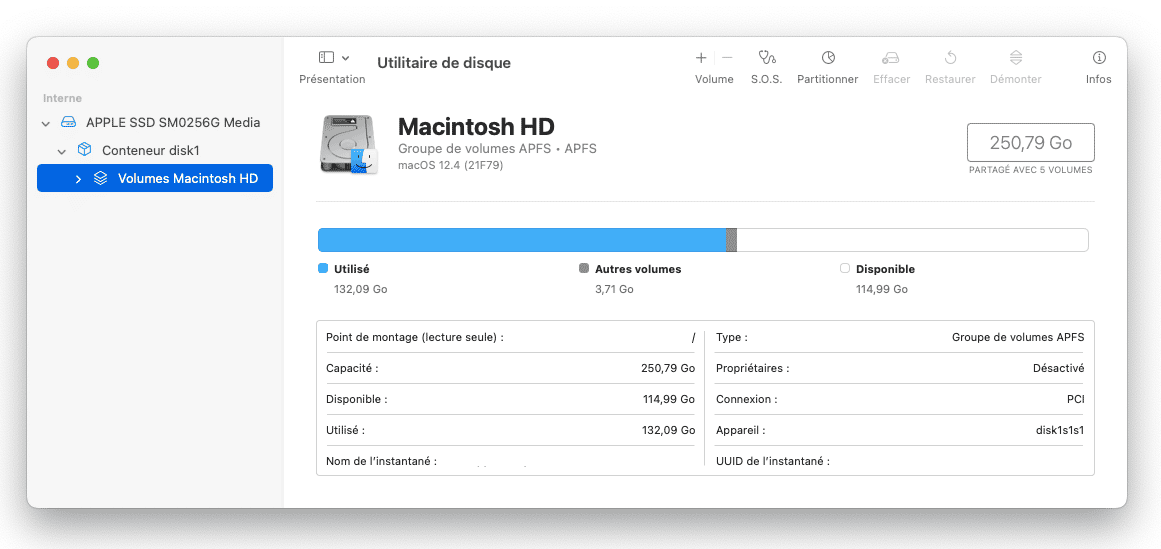Click the Volume toolbar label
Screen dimensions: 1161x549
coord(714,79)
